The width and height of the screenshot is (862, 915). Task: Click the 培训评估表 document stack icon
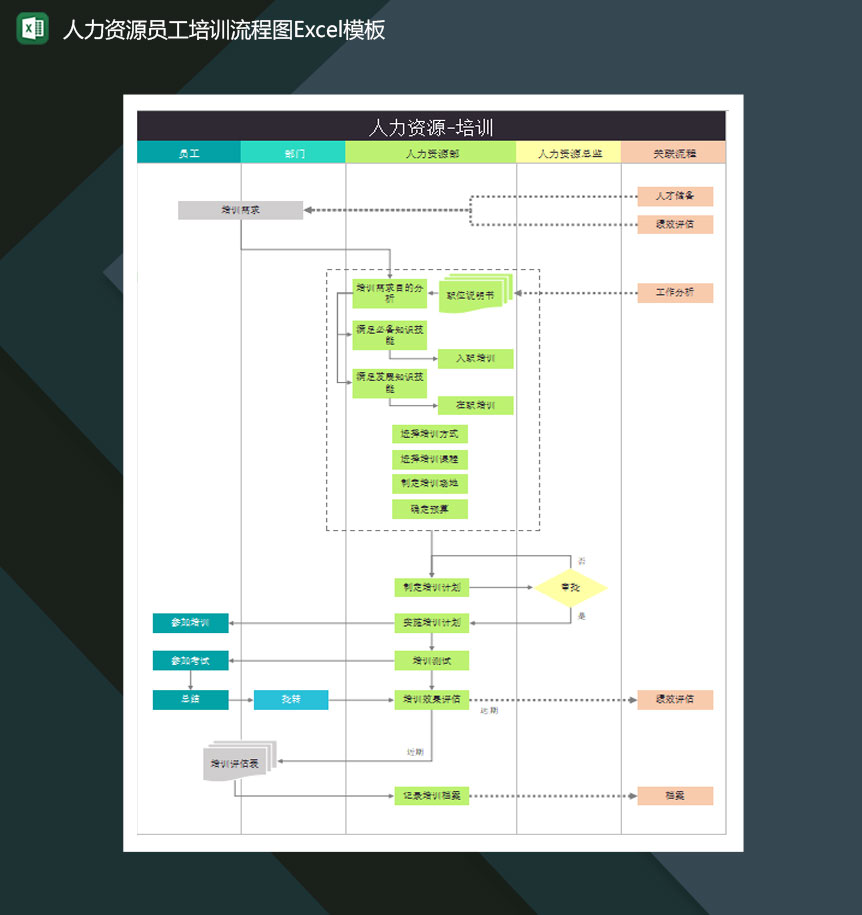235,762
